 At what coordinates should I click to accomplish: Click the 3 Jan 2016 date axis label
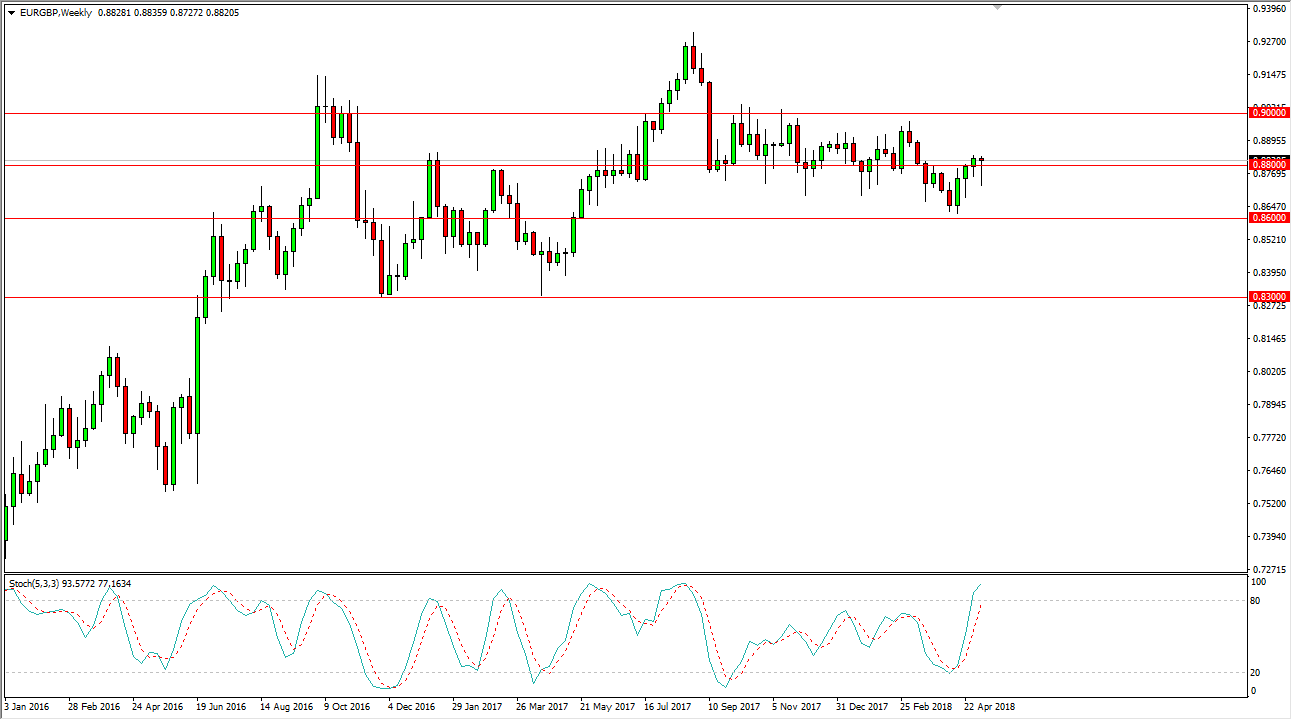(27, 704)
